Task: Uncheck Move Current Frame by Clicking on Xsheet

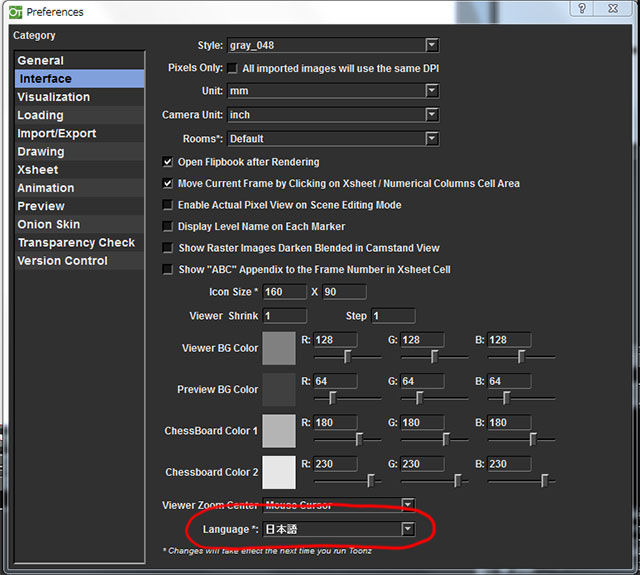Action: [167, 184]
